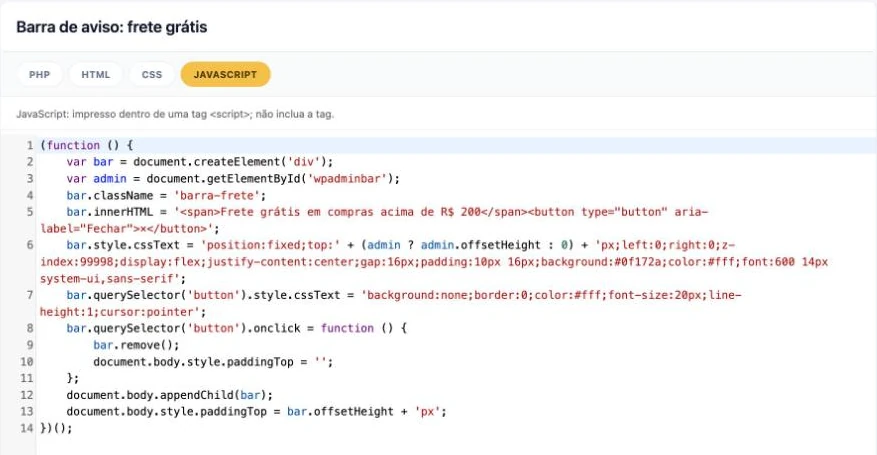Viewport: 877px width, 455px height.
Task: Click the line bar.className = 'barra-frete'
Action: 166,196
